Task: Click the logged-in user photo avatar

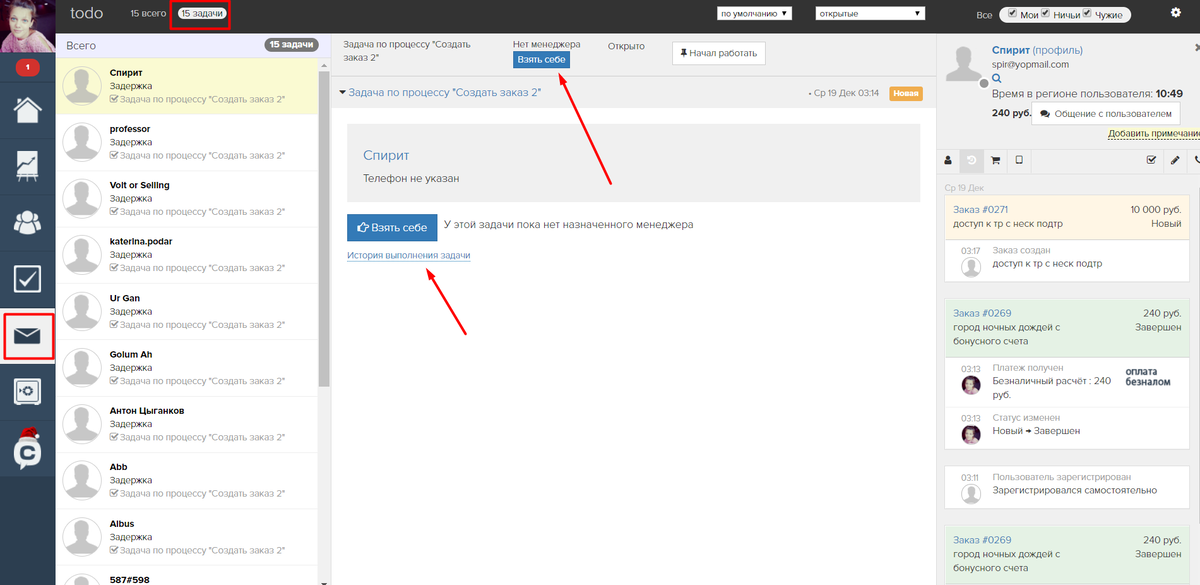Action: pyautogui.click(x=27, y=27)
